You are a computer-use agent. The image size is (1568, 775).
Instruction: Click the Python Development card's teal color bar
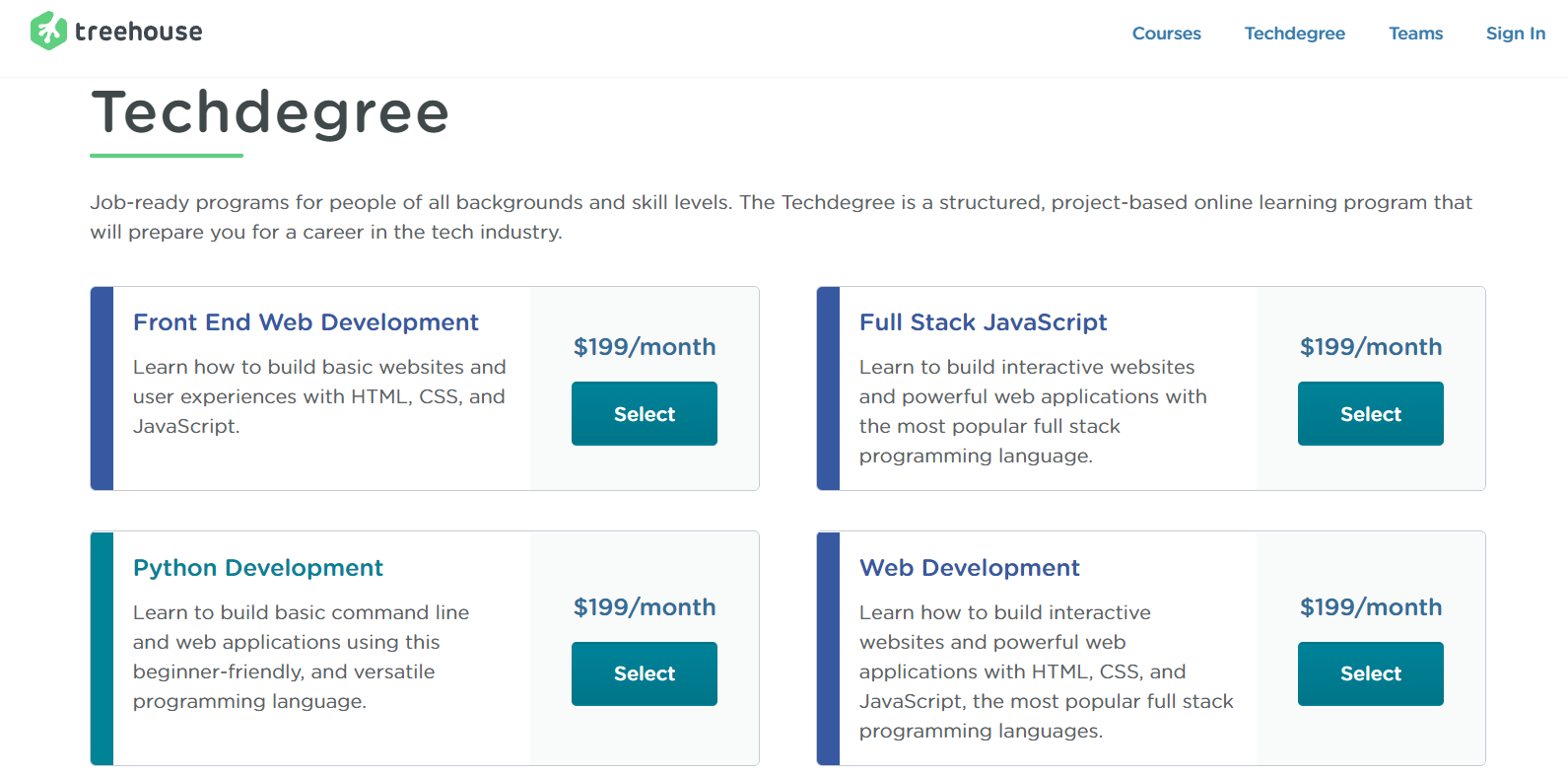coord(102,648)
